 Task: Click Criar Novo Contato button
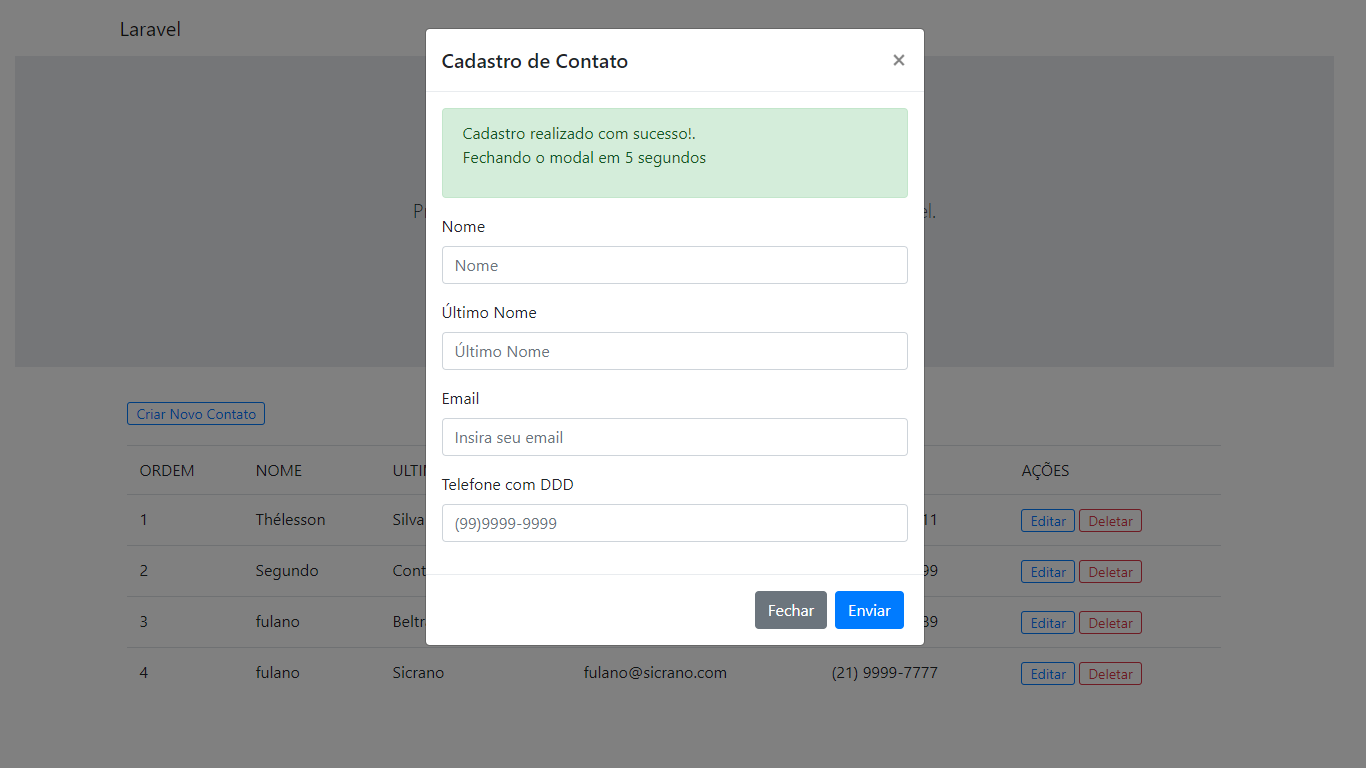tap(196, 414)
